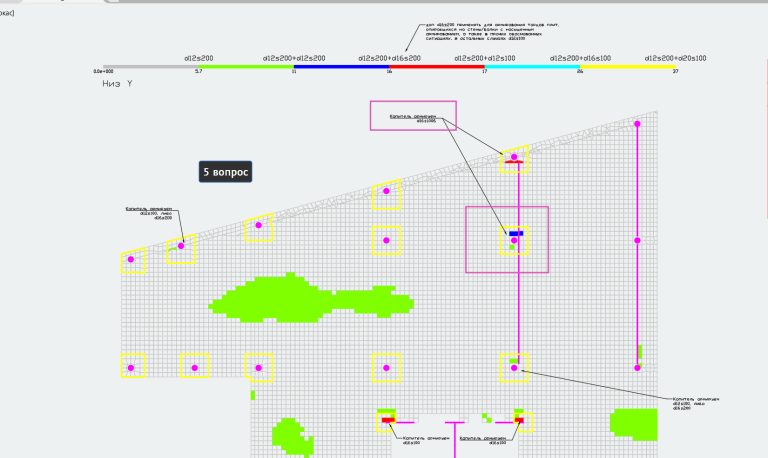This screenshot has height=458, width=768.
Task: Click the cyan segment of the legend bar
Action: (x=532, y=67)
